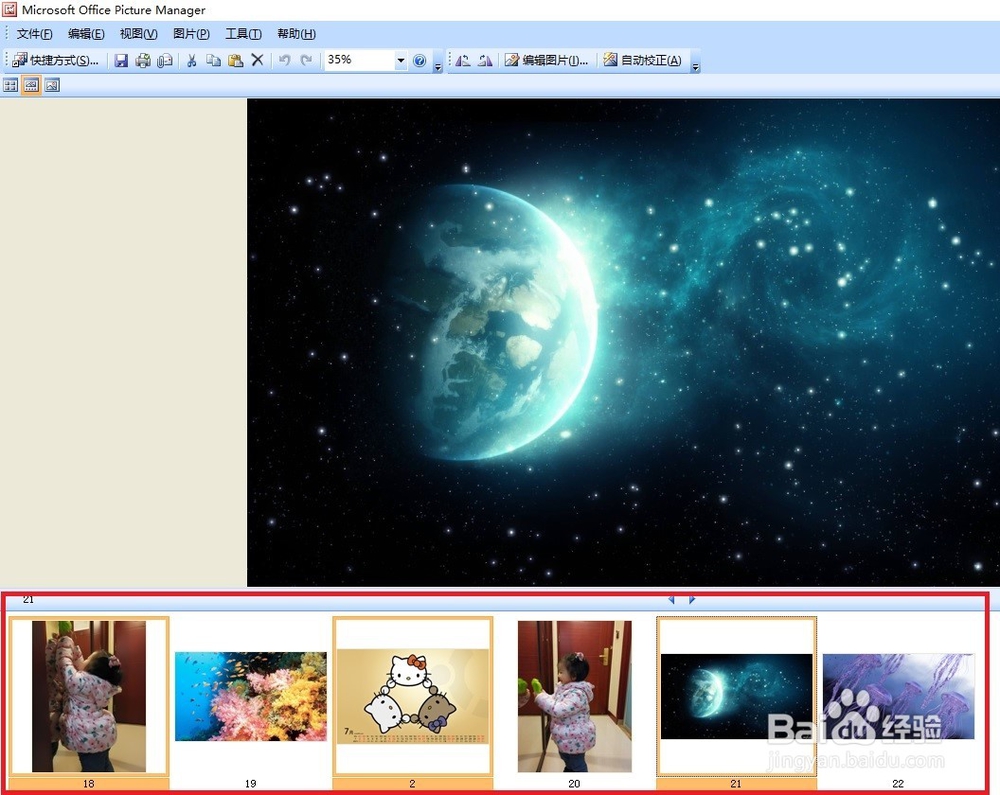
Task: Click the Redo arrow icon
Action: click(304, 60)
